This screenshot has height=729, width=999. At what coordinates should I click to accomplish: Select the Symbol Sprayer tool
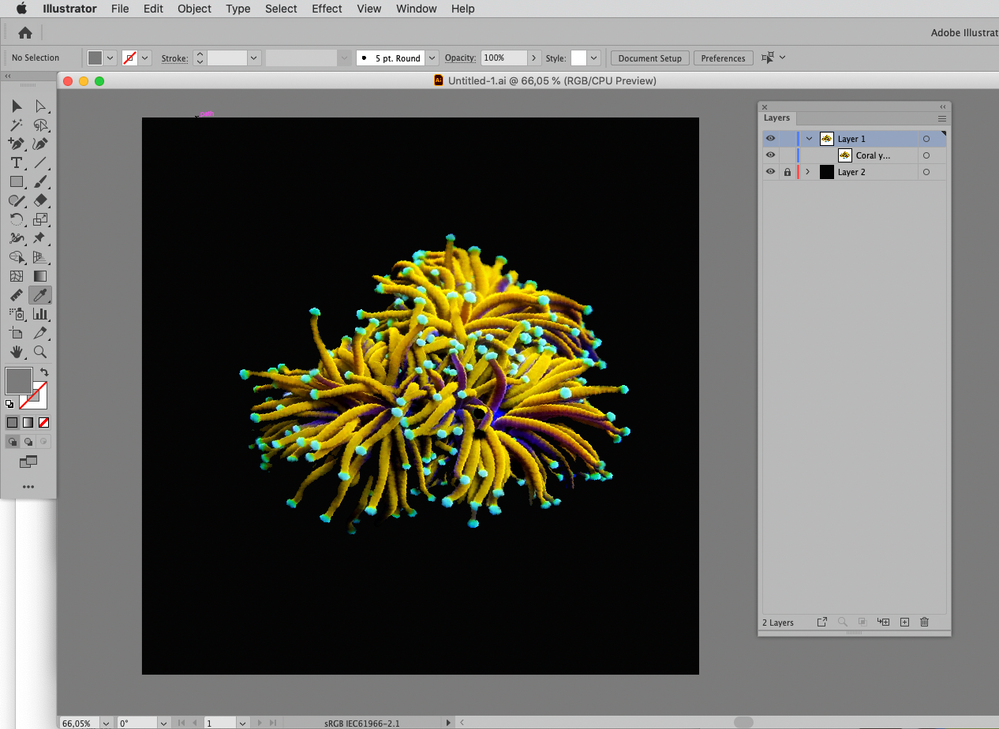pos(17,314)
